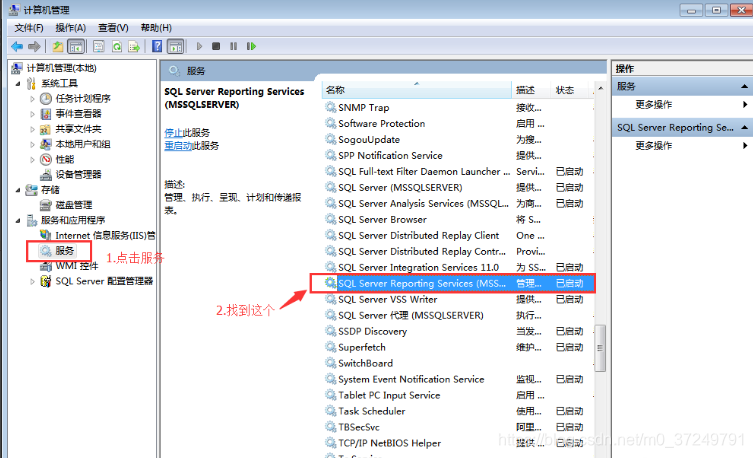This screenshot has height=458, width=753.
Task: Toggle the Show/Hide console tree toolbar icon
Action: tap(76, 47)
